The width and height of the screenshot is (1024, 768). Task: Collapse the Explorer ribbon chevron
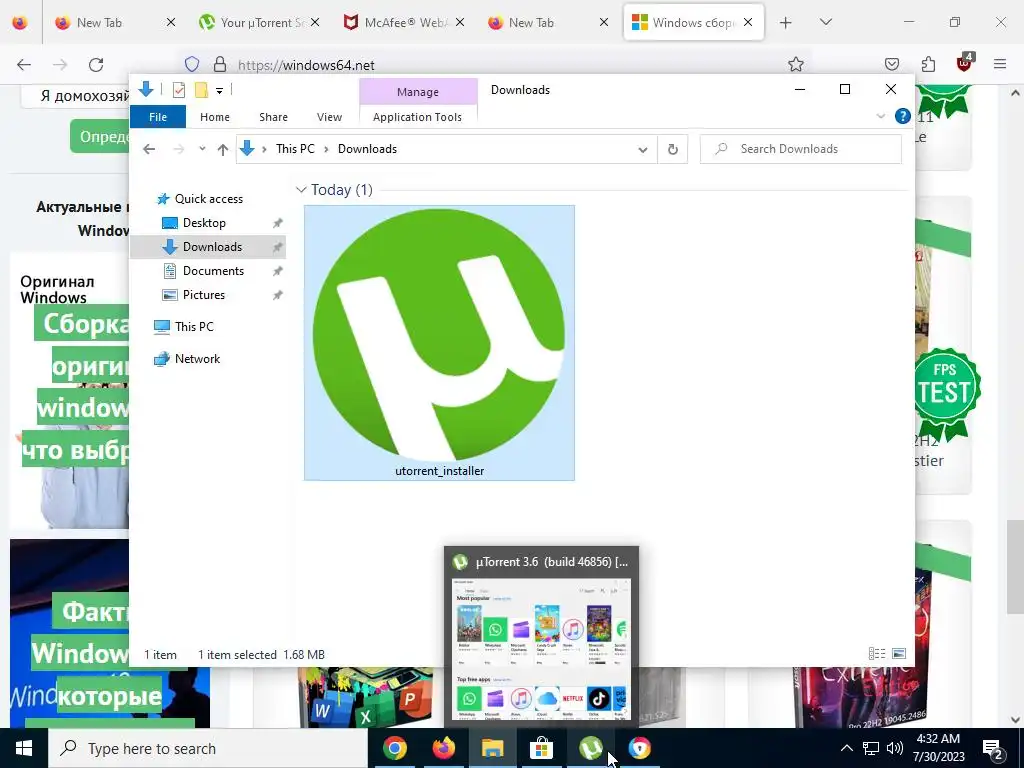(x=880, y=116)
